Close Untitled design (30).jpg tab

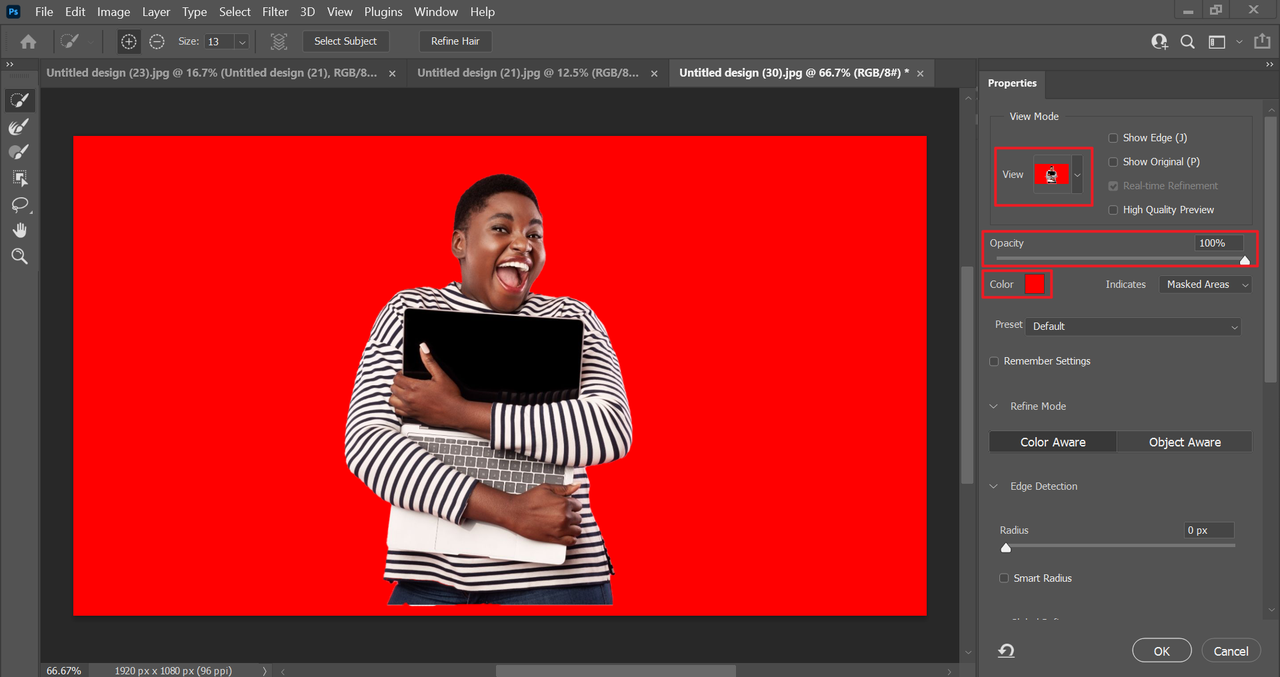pos(920,73)
